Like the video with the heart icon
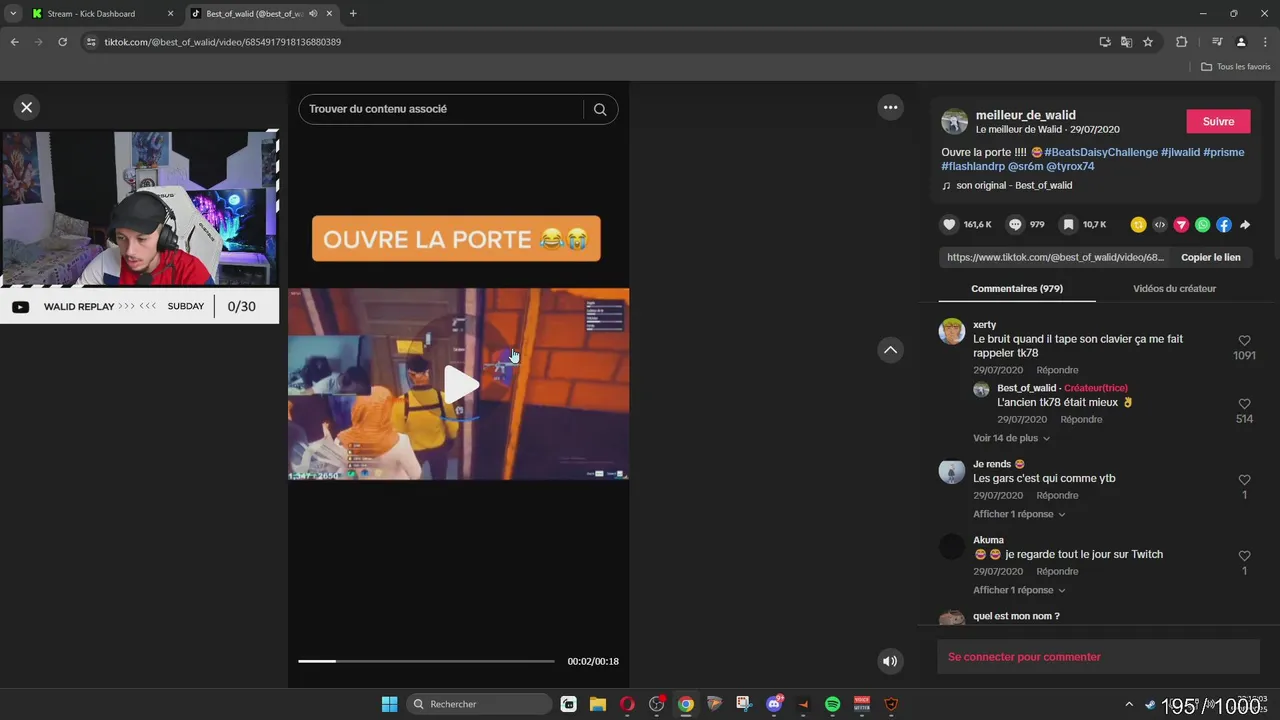1280x720 pixels. click(x=950, y=225)
